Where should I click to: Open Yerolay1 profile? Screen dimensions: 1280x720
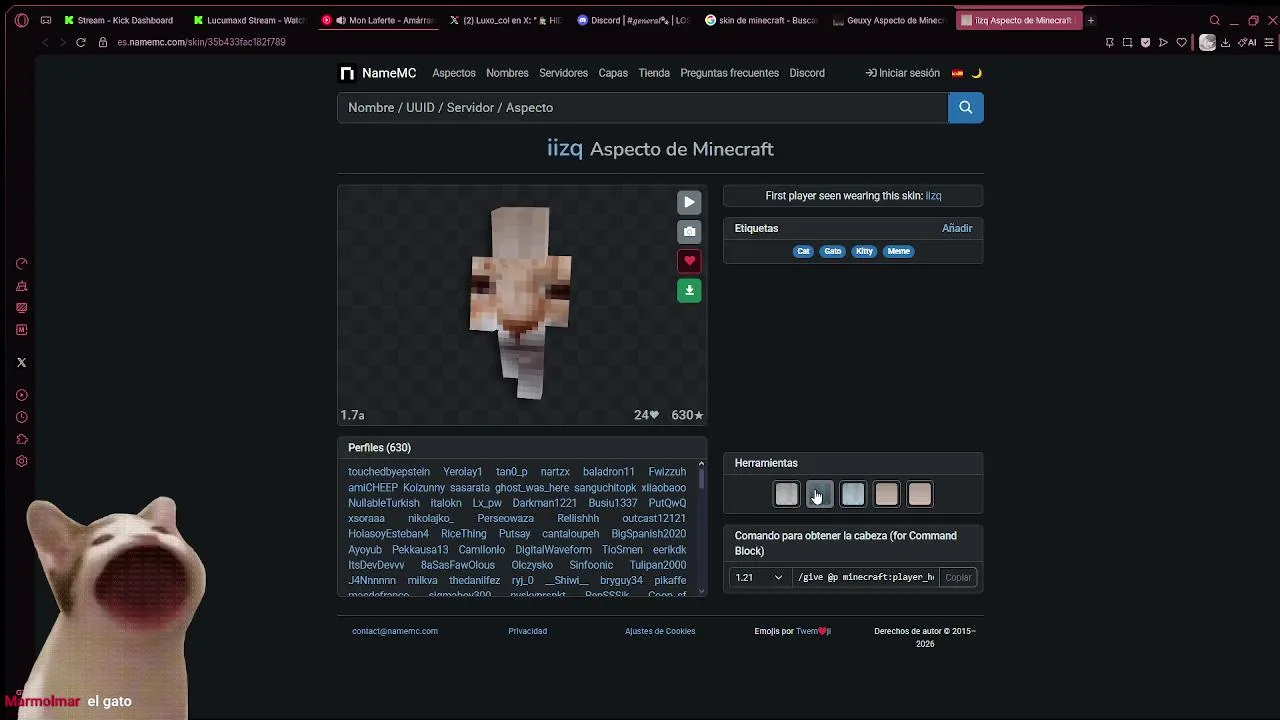pyautogui.click(x=463, y=472)
